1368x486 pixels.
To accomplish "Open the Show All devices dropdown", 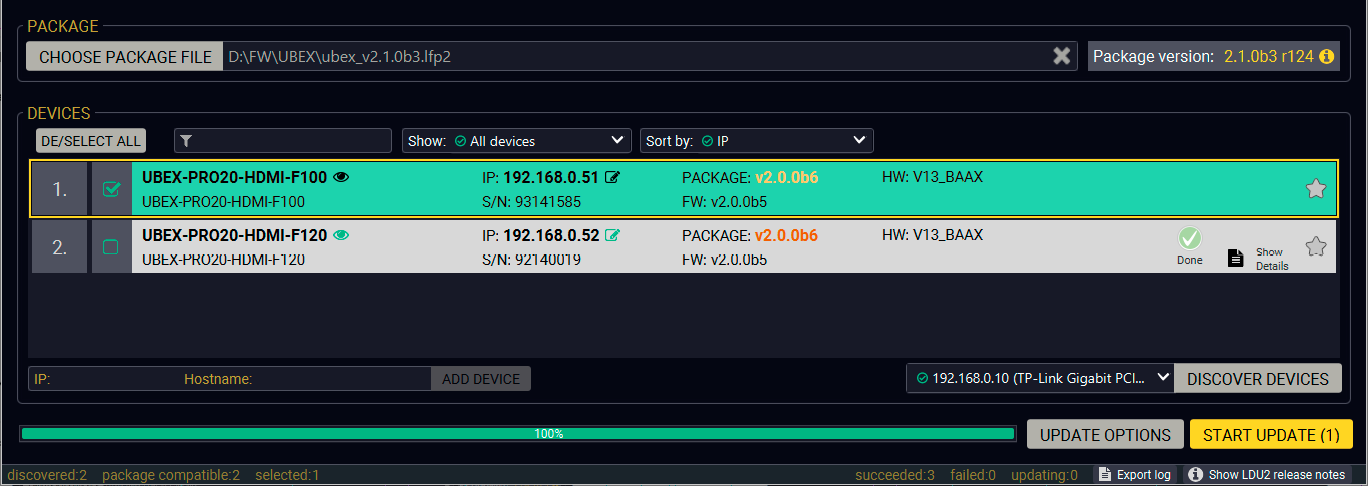I will click(517, 141).
